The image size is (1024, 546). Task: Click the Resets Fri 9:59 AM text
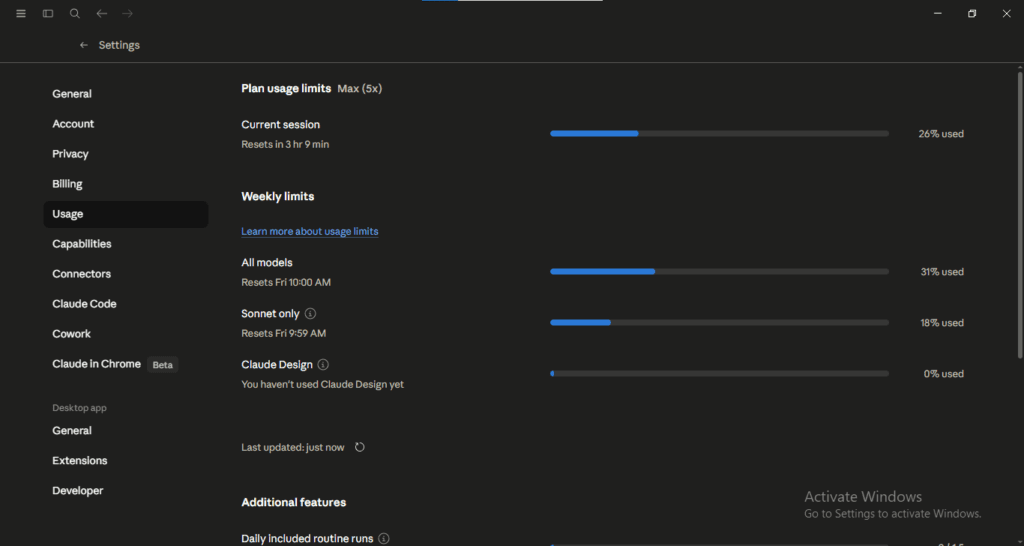pos(283,333)
